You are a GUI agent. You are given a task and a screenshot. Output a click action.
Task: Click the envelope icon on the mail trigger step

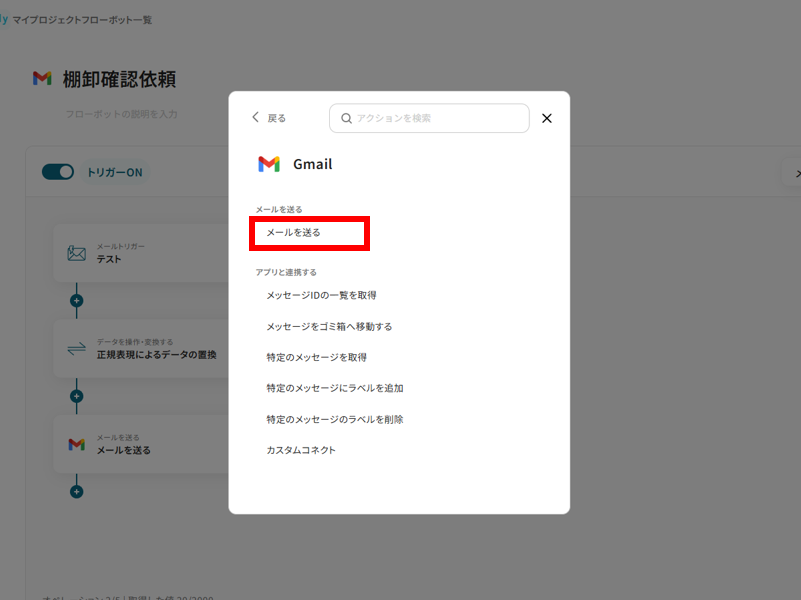click(77, 253)
